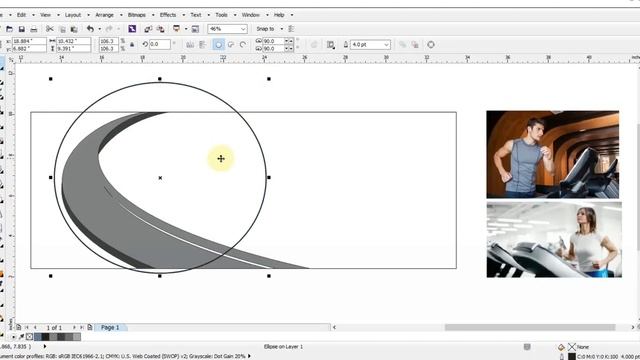Click the Open file icon

pyautogui.click(x=9, y=29)
